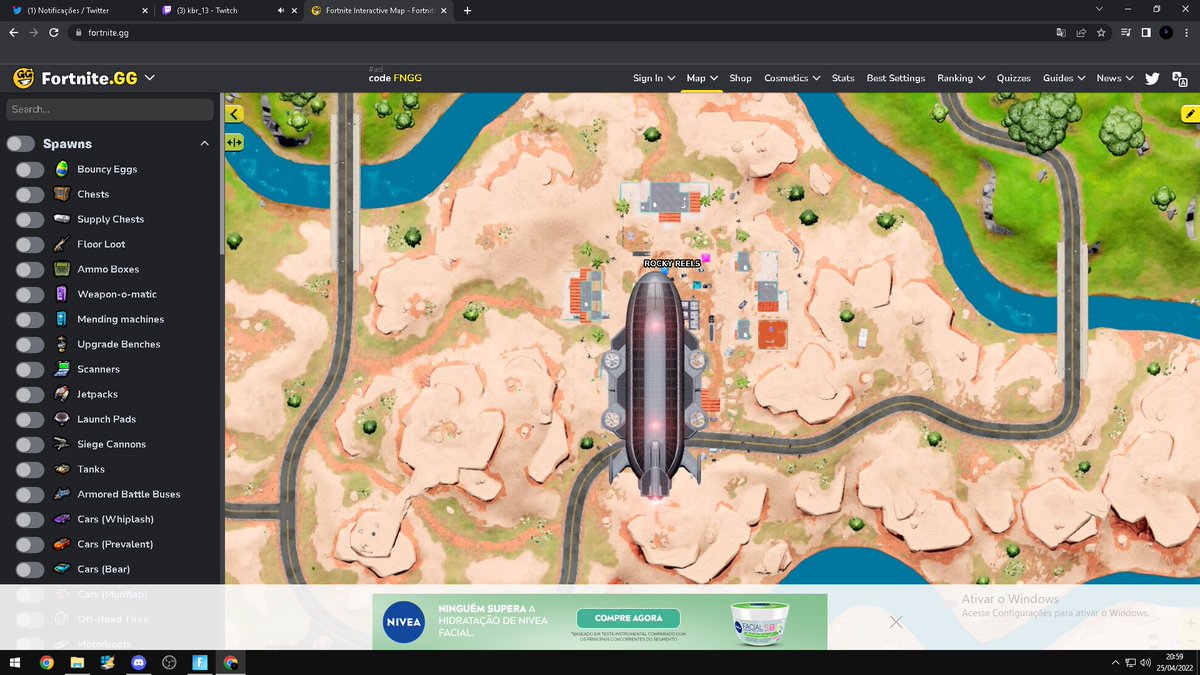The width and height of the screenshot is (1200, 675).
Task: Reload the page
Action: coord(54,32)
